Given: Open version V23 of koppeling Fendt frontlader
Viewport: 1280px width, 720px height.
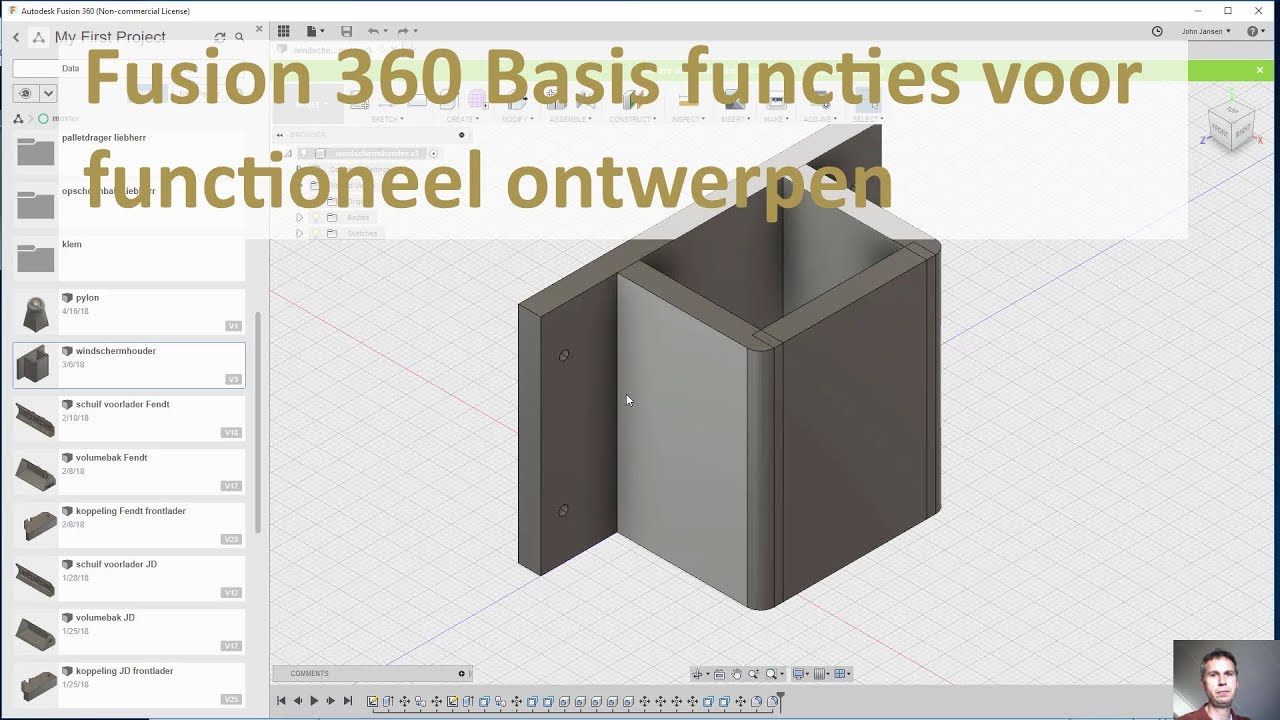Looking at the screenshot, I should [231, 539].
